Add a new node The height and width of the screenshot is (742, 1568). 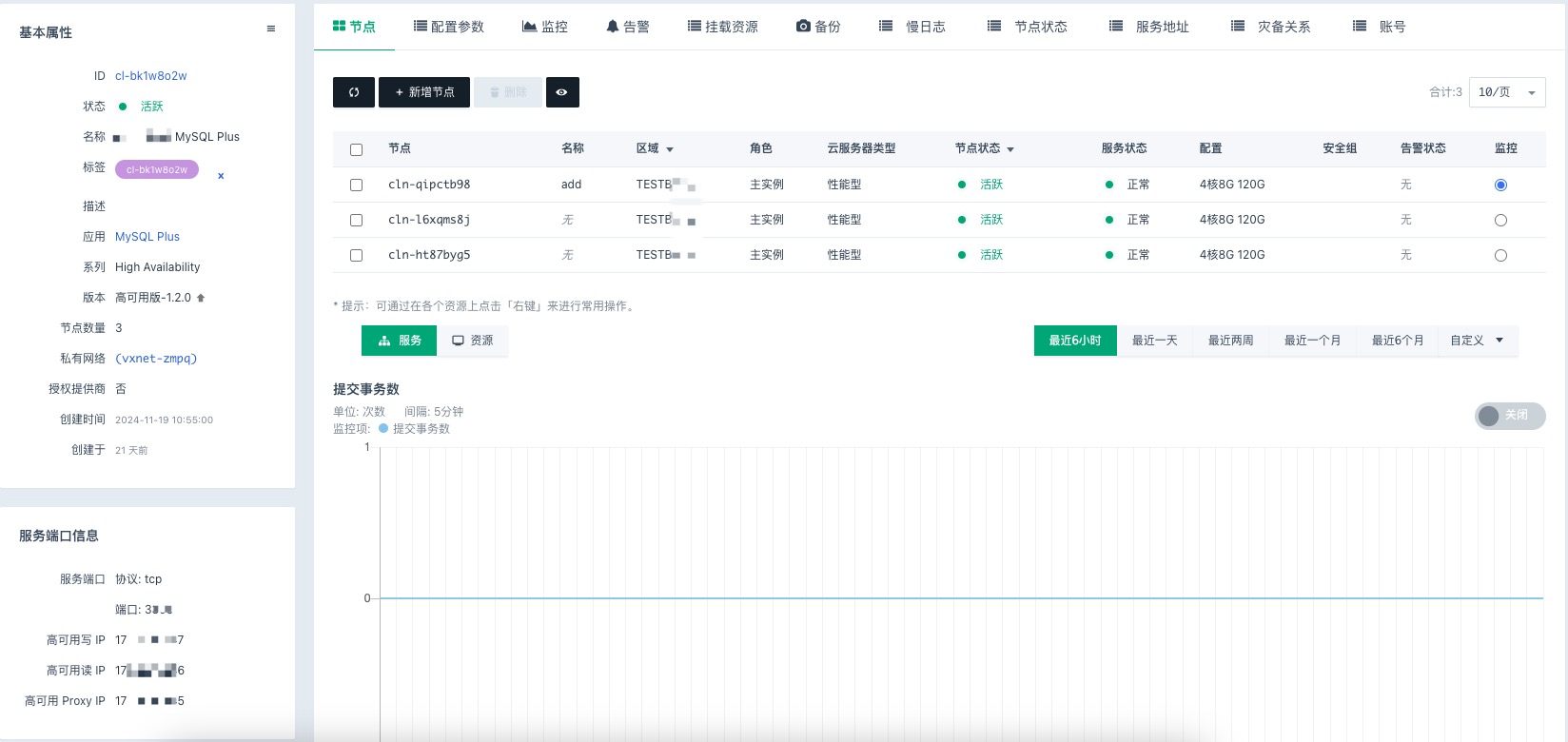pyautogui.click(x=424, y=92)
